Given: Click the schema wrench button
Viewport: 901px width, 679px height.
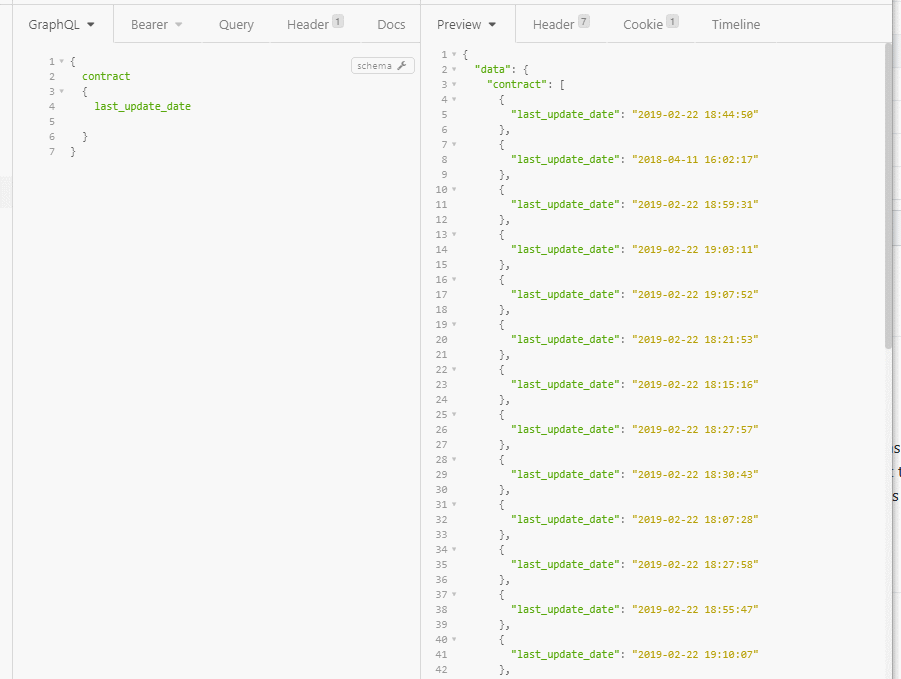Looking at the screenshot, I should click(382, 66).
